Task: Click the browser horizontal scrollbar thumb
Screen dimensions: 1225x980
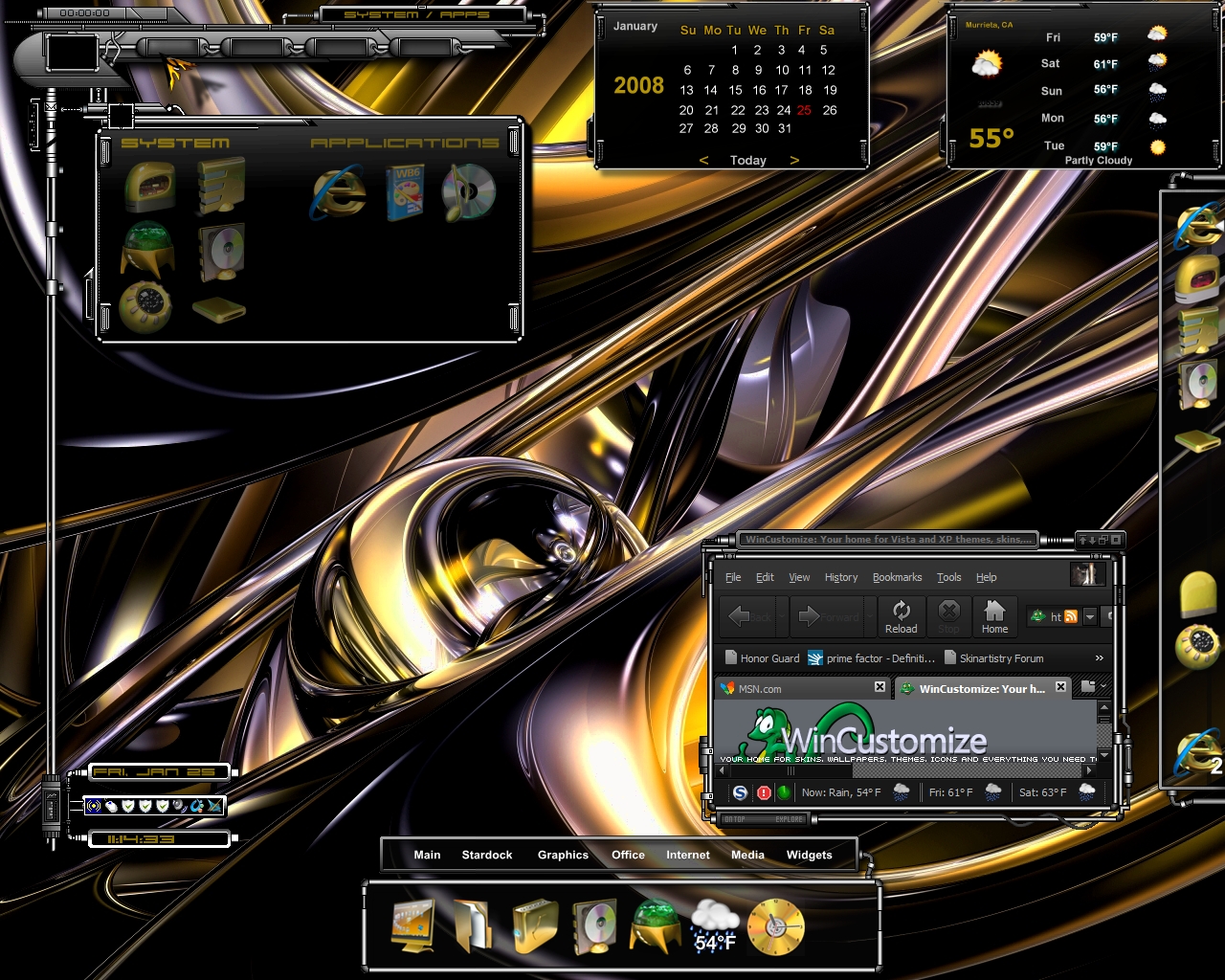Action: tap(791, 770)
